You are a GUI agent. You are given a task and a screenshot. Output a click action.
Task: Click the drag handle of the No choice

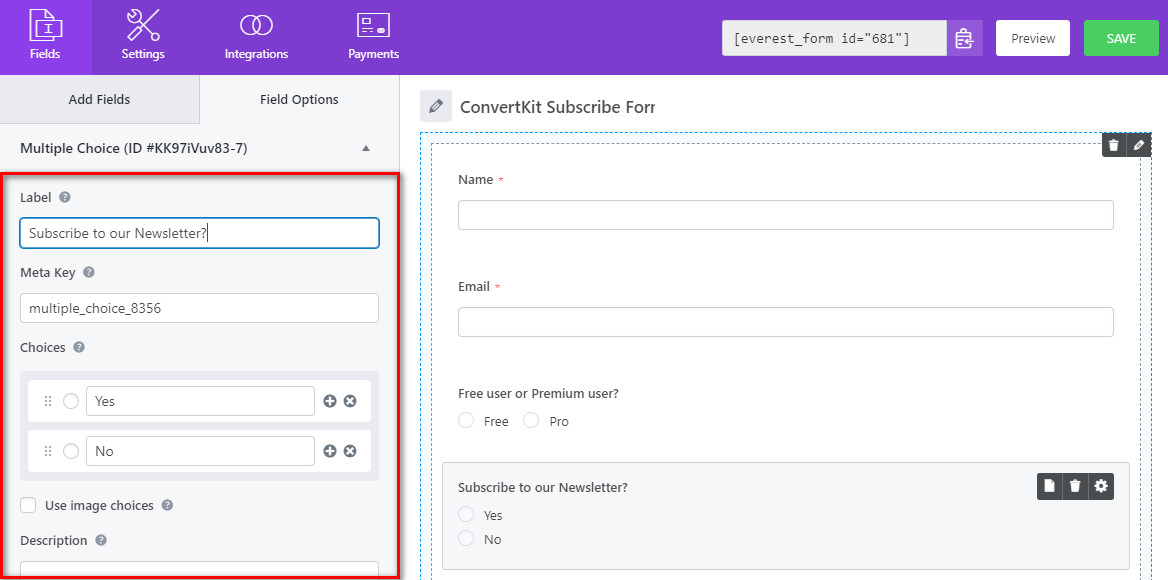(47, 451)
